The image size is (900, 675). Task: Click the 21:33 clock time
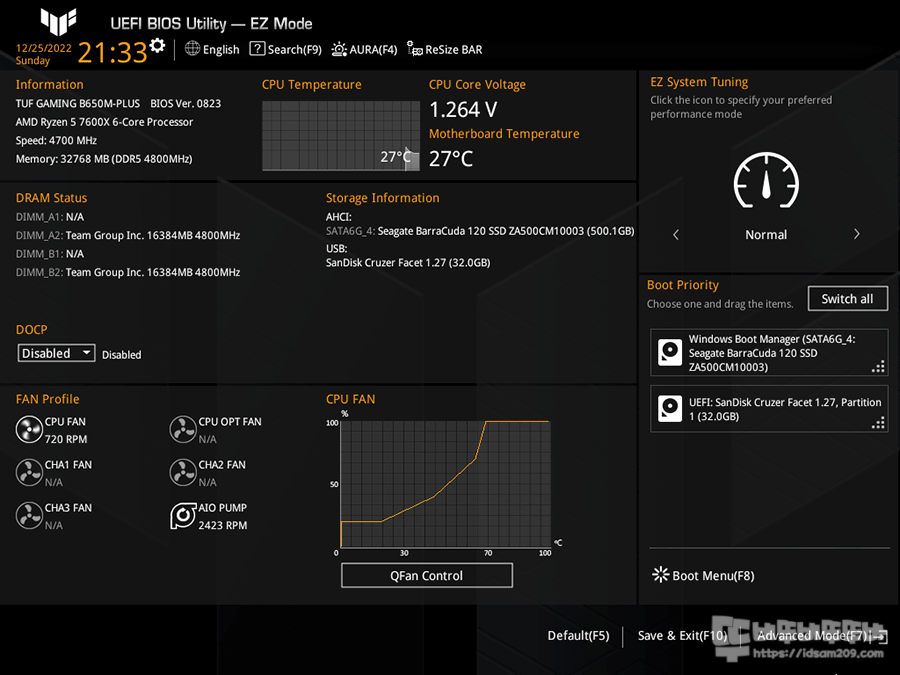pos(112,52)
